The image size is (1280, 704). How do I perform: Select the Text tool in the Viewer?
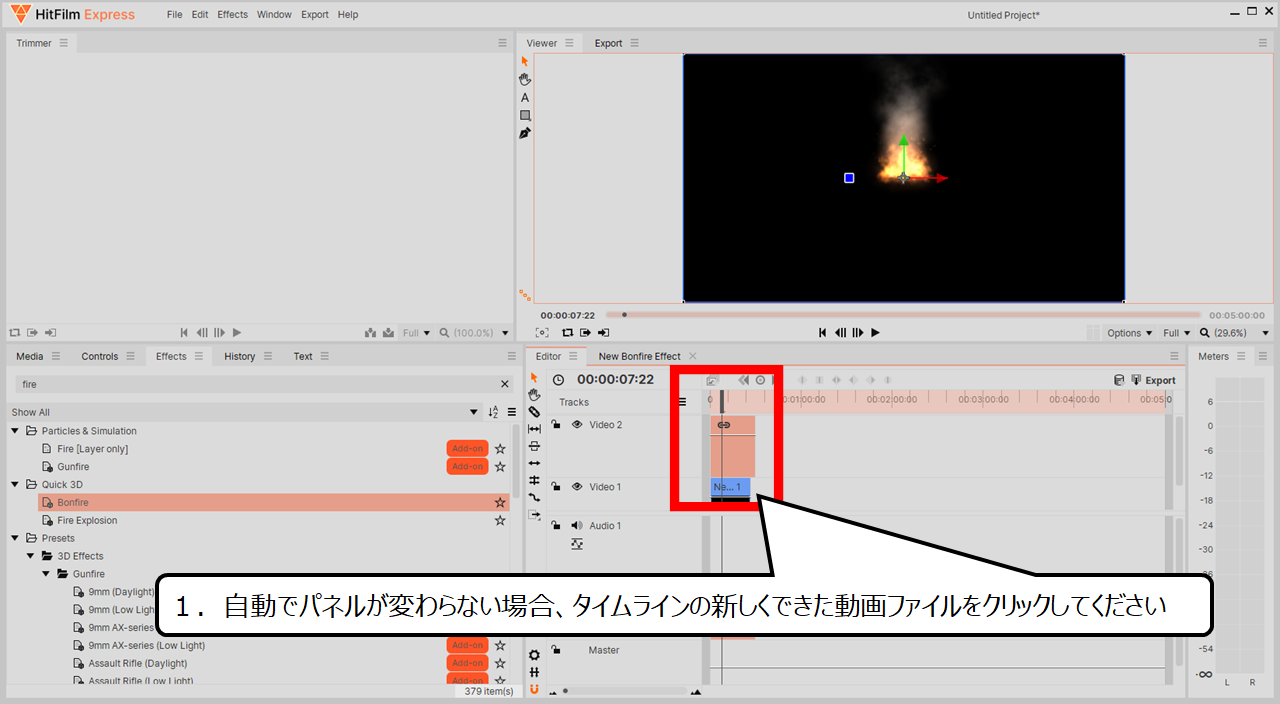pyautogui.click(x=525, y=98)
